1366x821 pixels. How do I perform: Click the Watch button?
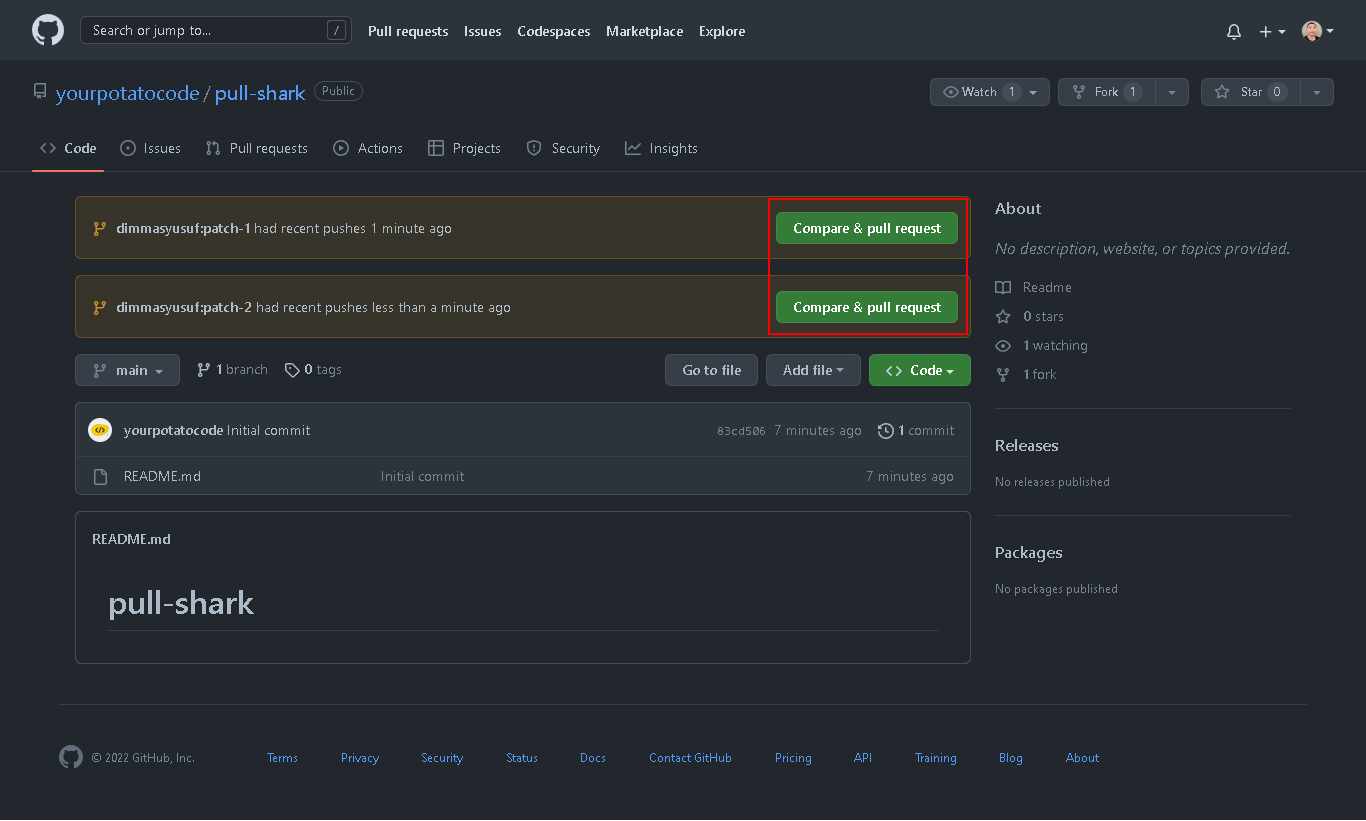coord(989,92)
